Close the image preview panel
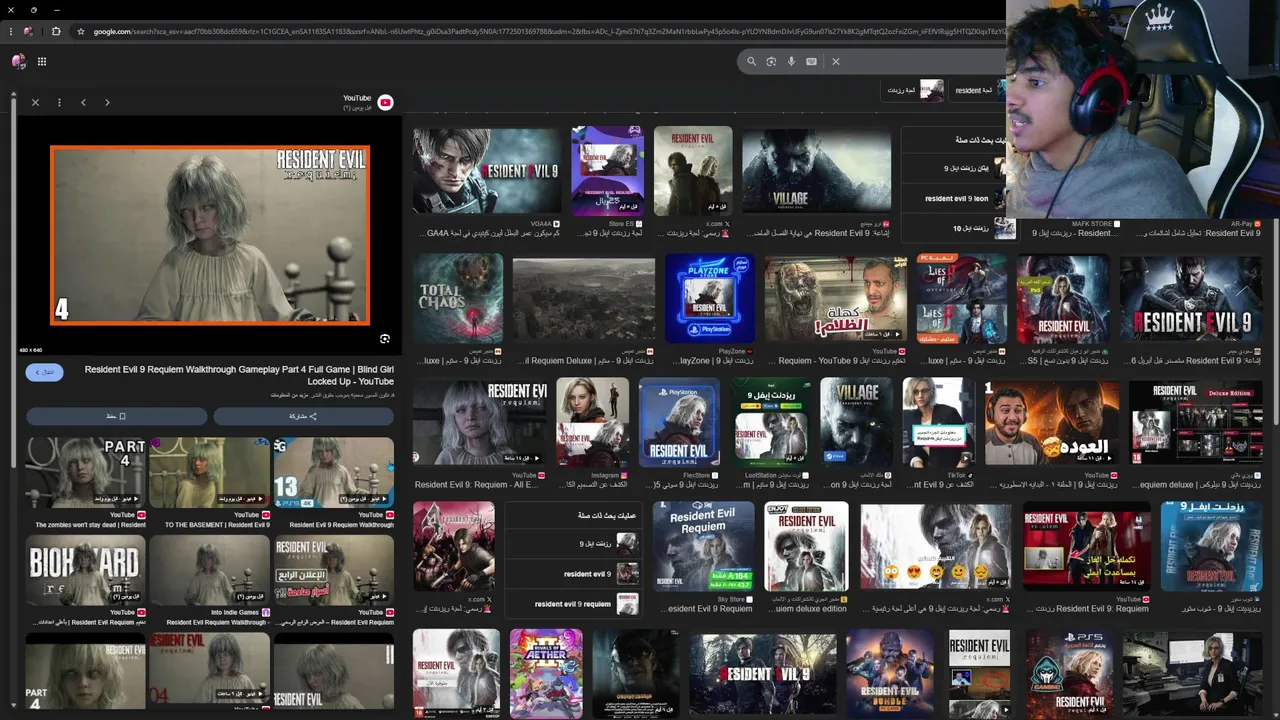Viewport: 1280px width, 720px height. [x=35, y=102]
